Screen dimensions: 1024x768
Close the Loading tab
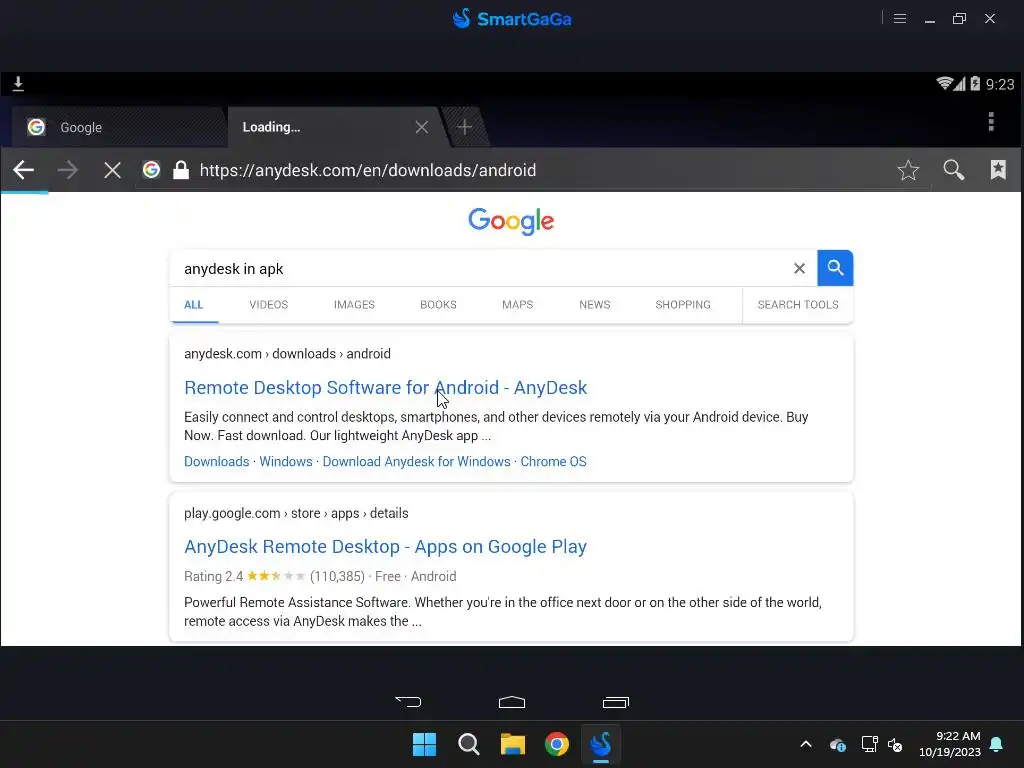[x=422, y=127]
